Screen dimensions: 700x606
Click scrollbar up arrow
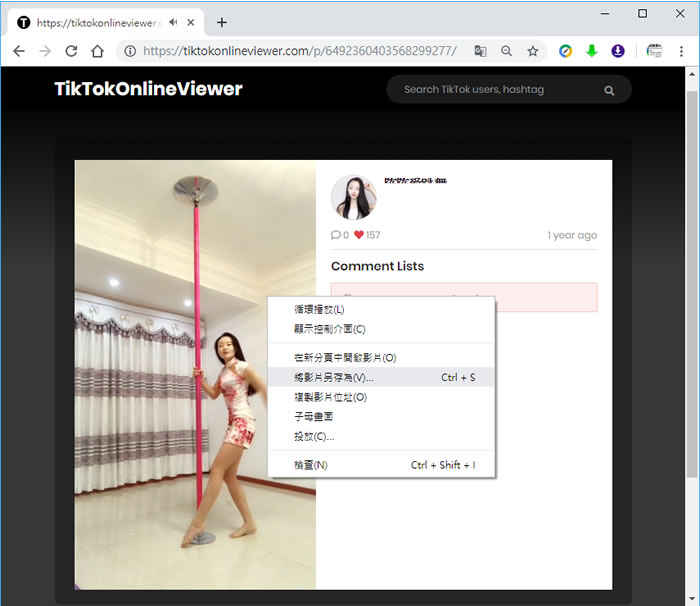tap(692, 74)
